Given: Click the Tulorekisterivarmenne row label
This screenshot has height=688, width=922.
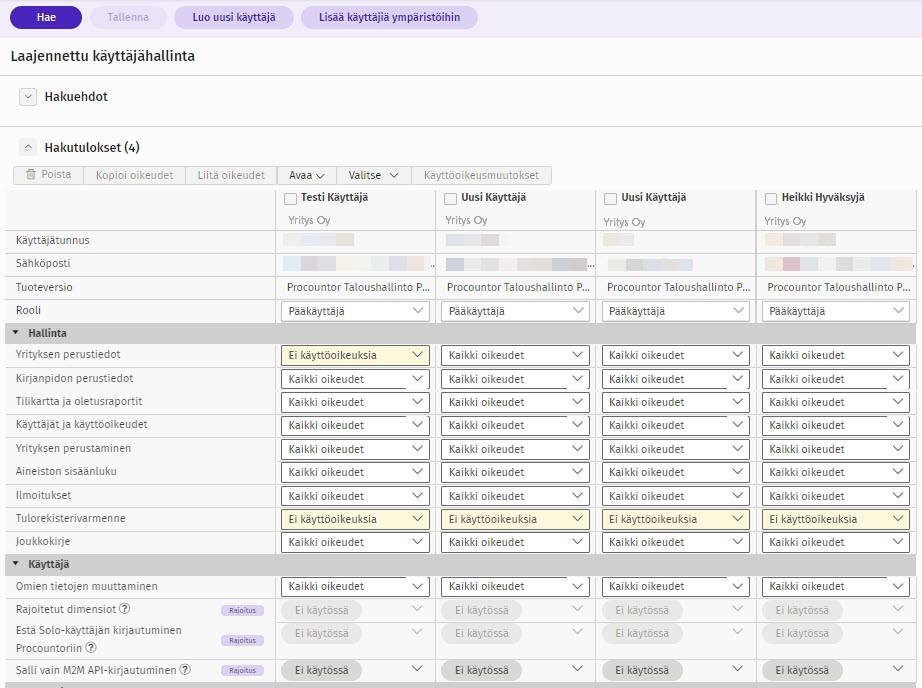Looking at the screenshot, I should pos(71,519).
